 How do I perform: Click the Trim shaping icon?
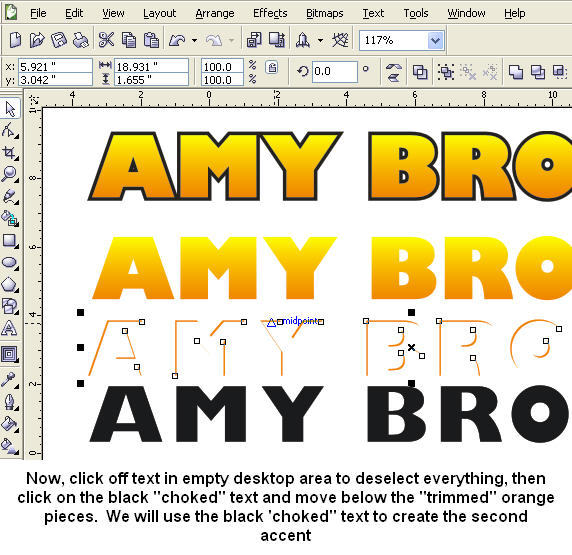coord(538,72)
